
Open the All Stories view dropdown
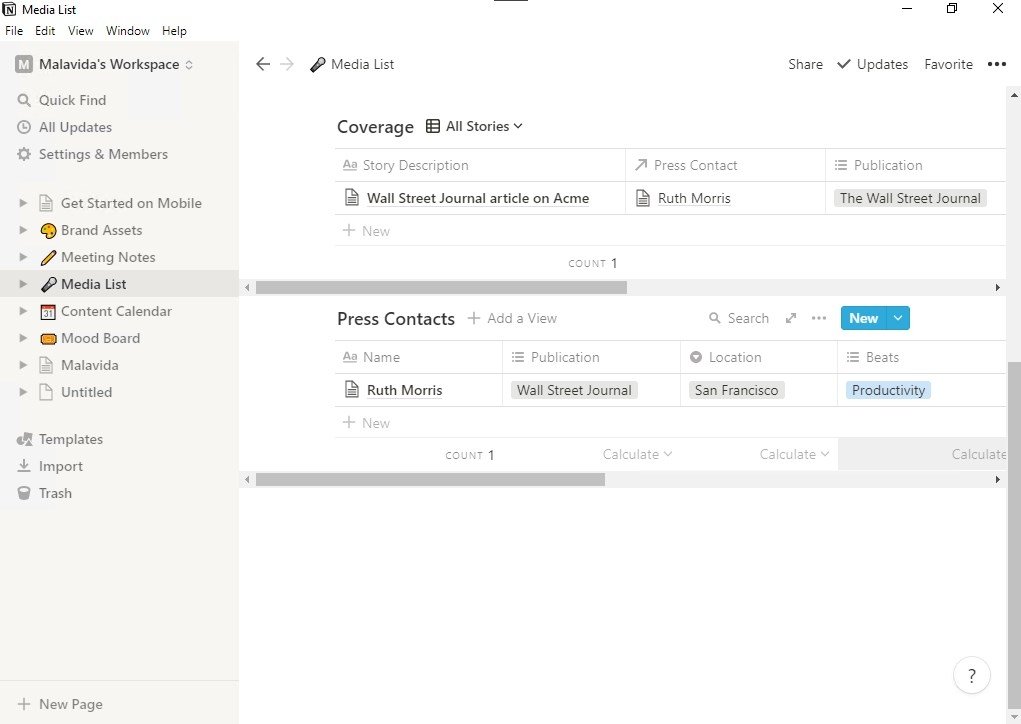[475, 126]
